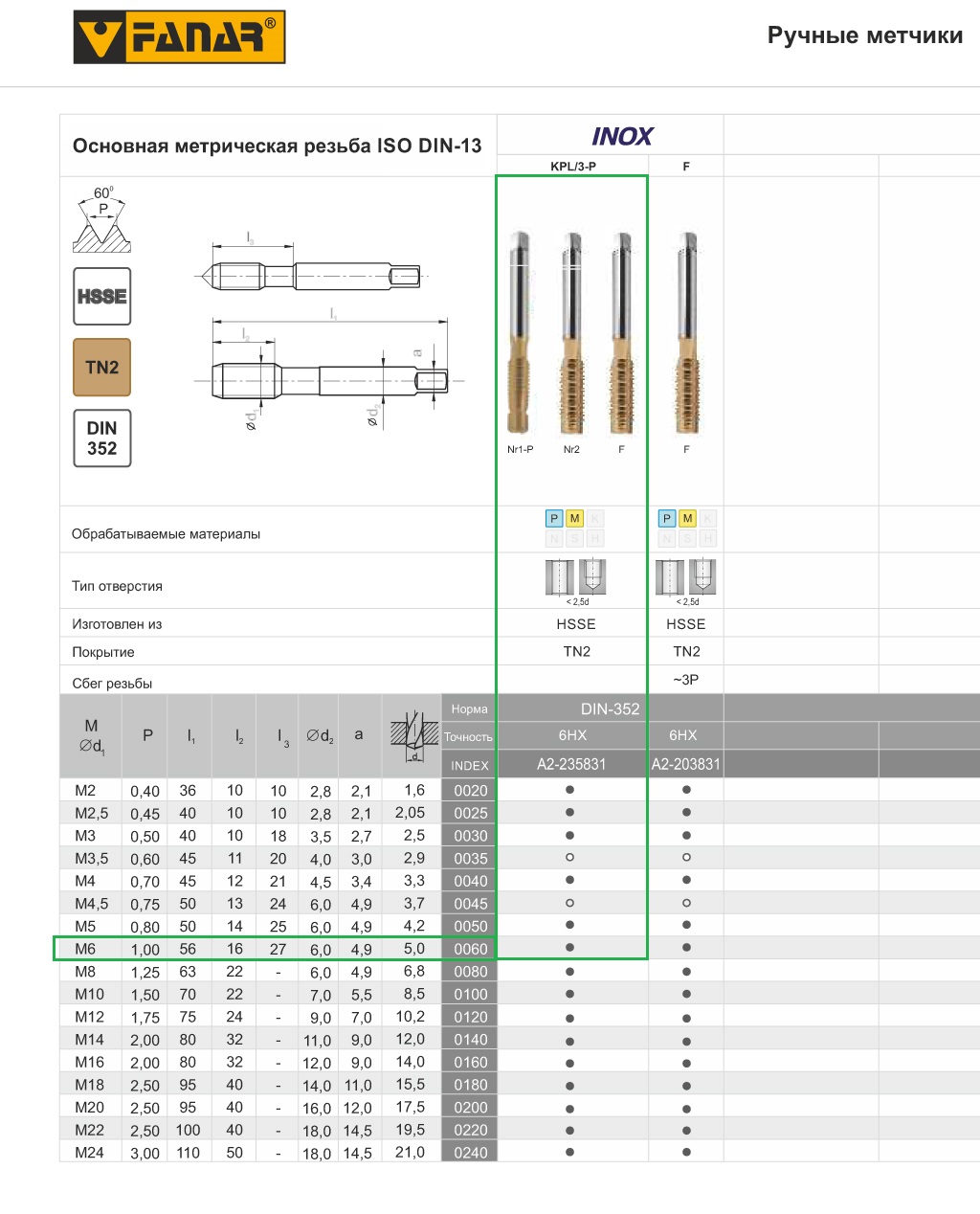
Task: Click blue P material icon in F column
Action: [667, 518]
